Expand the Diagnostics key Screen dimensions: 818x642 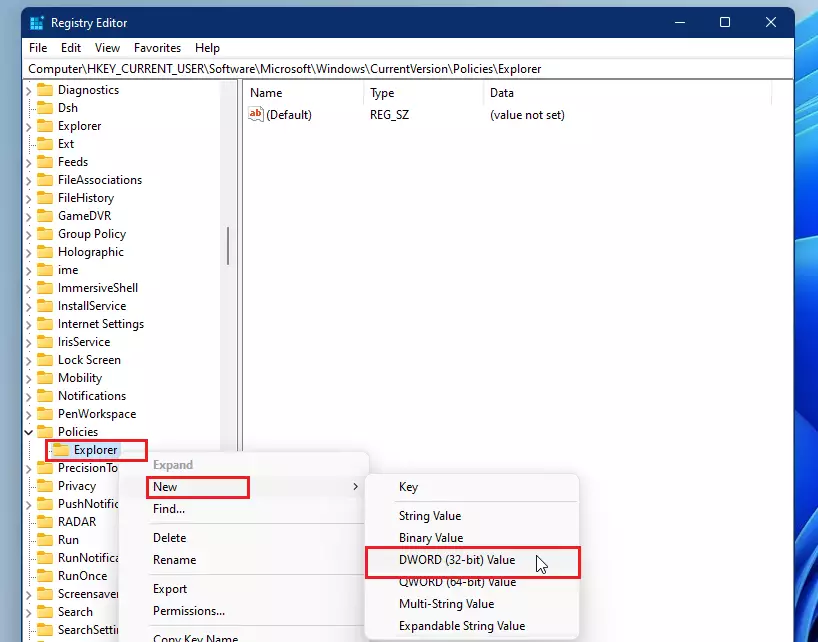(29, 91)
